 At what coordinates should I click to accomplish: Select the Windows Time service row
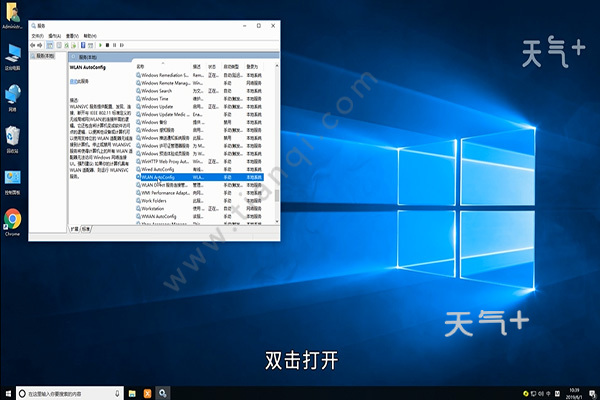199,99
